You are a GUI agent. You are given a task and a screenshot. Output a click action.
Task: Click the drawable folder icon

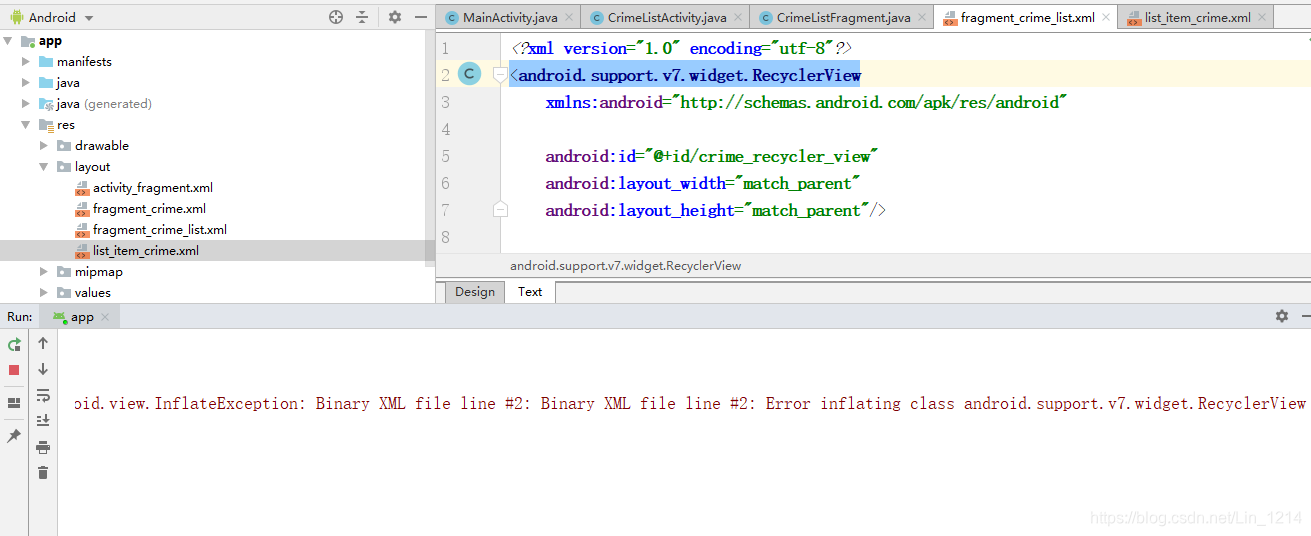(64, 145)
